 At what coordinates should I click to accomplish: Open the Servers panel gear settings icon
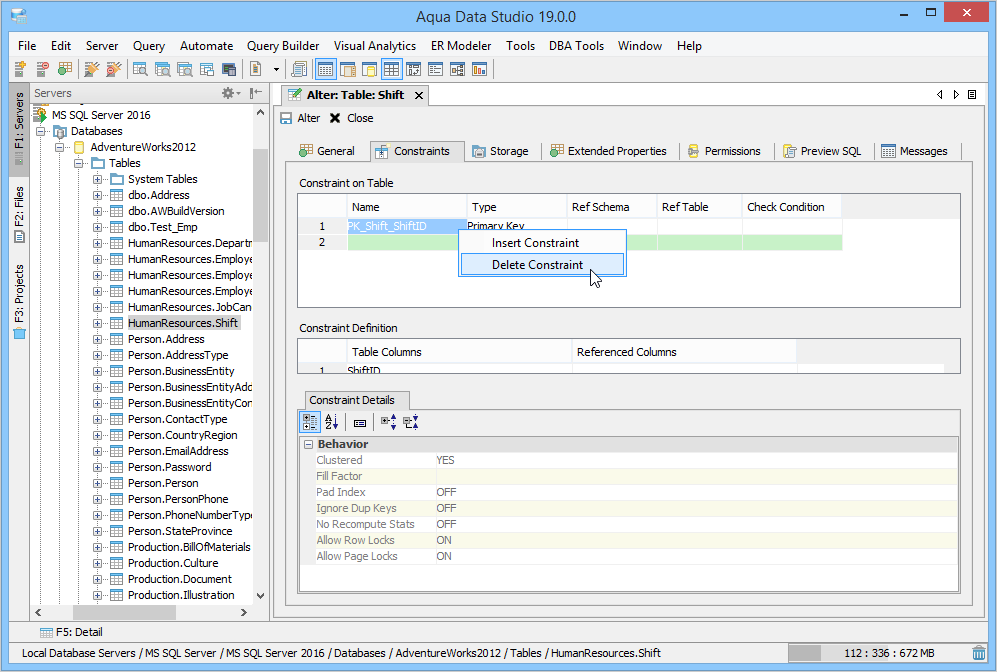(228, 93)
